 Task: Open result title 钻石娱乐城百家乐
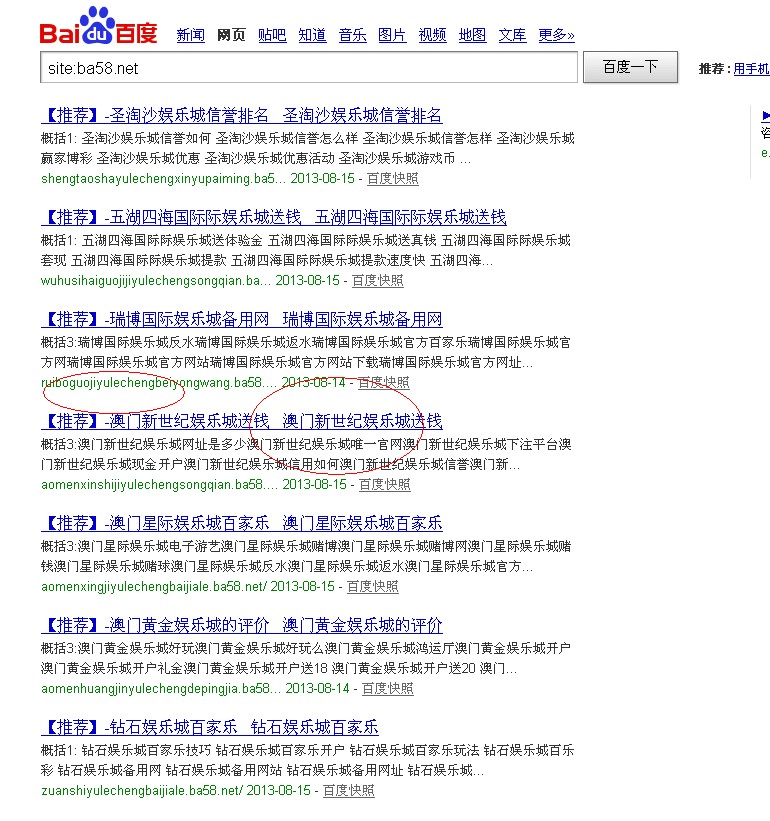pos(209,727)
